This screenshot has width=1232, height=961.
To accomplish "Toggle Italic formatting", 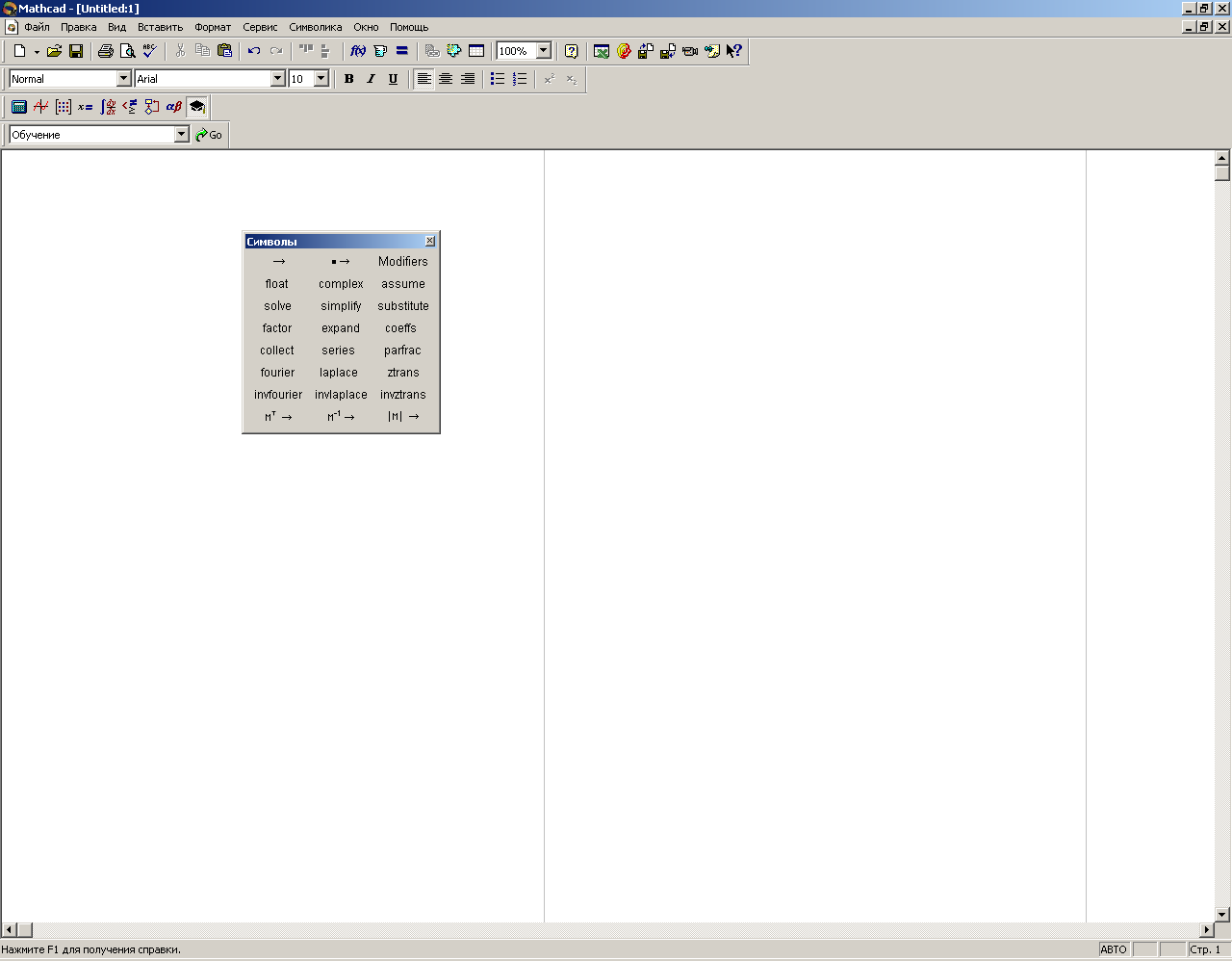I will tap(371, 79).
